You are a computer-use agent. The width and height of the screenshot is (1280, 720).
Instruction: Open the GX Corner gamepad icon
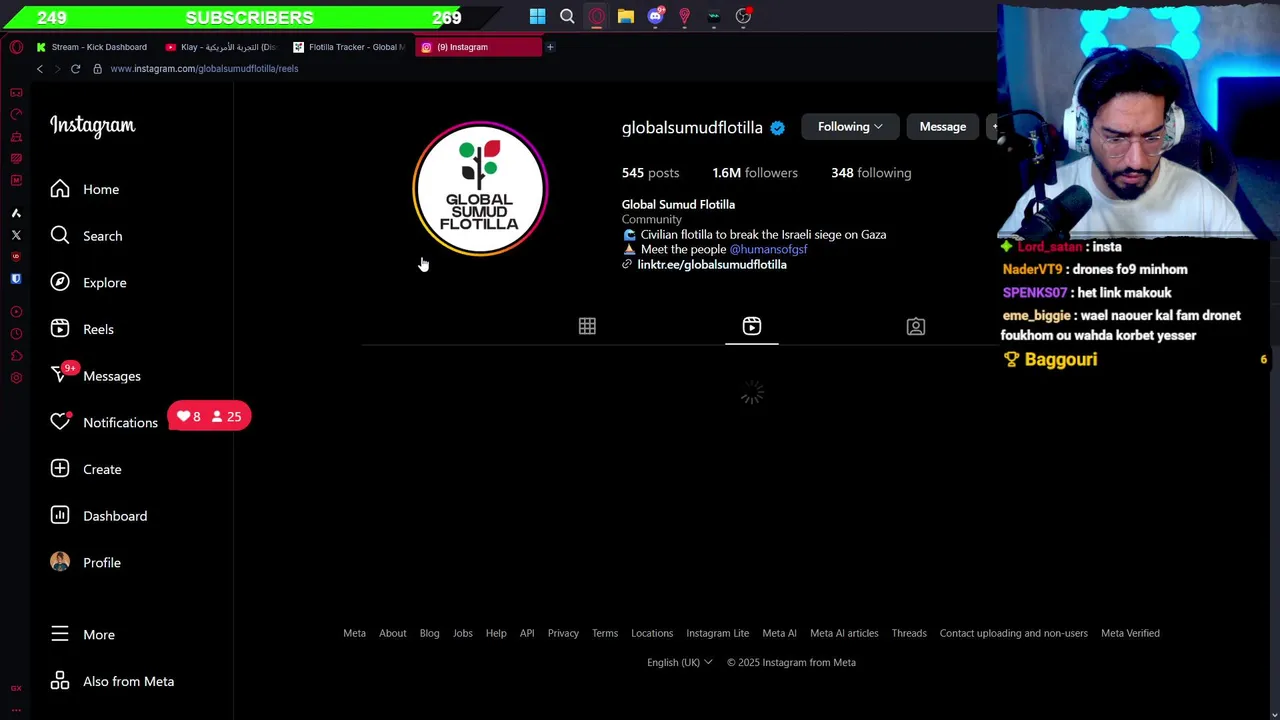[x=16, y=92]
